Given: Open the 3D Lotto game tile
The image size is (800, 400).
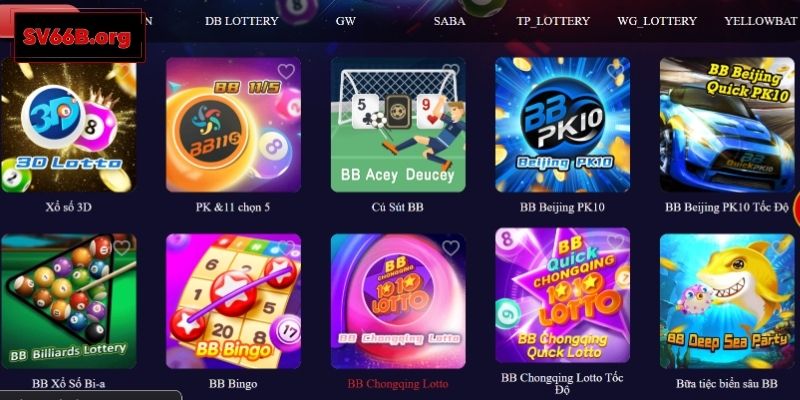Looking at the screenshot, I should point(68,124).
